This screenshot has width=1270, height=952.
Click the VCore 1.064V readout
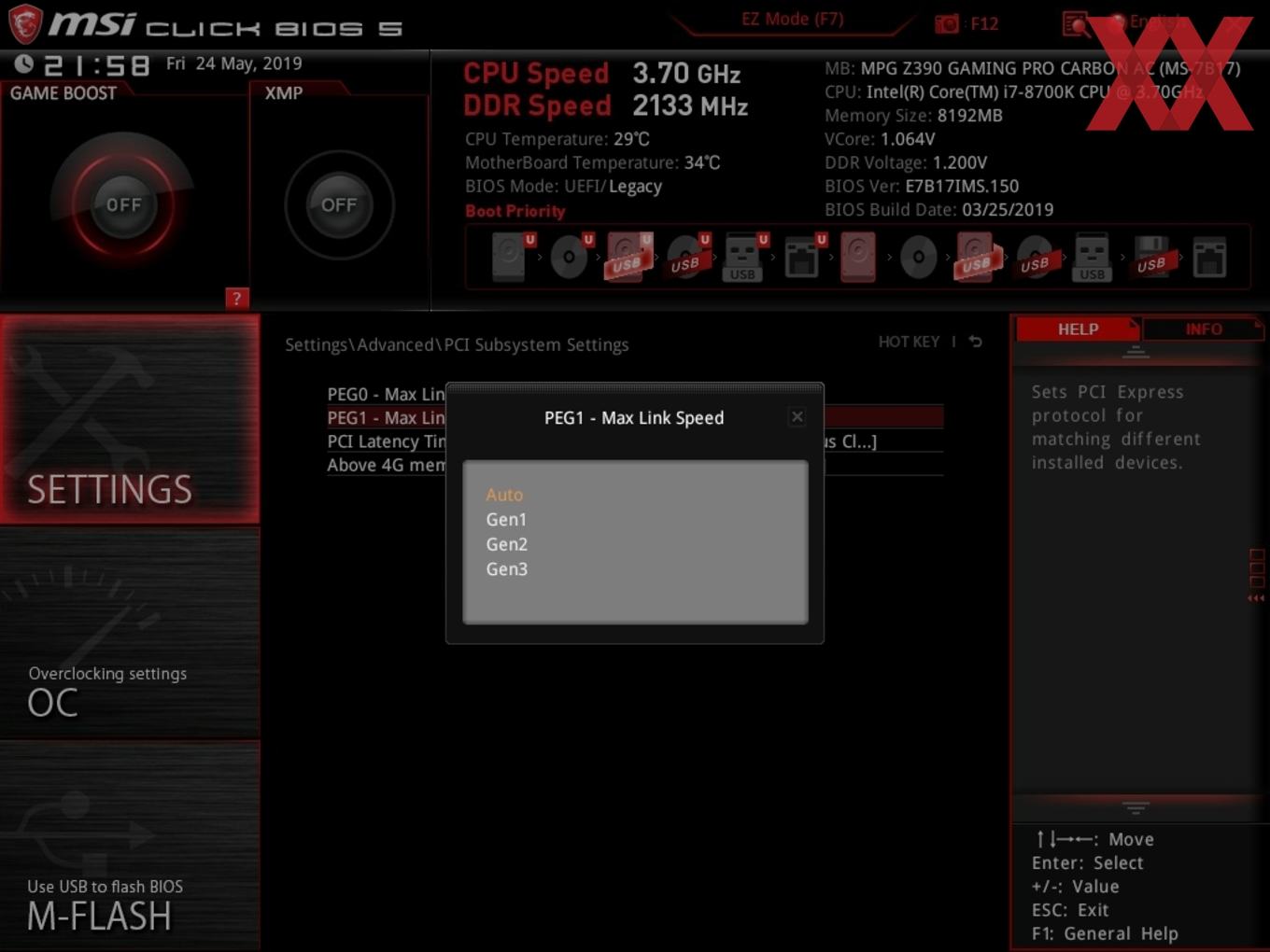point(880,139)
